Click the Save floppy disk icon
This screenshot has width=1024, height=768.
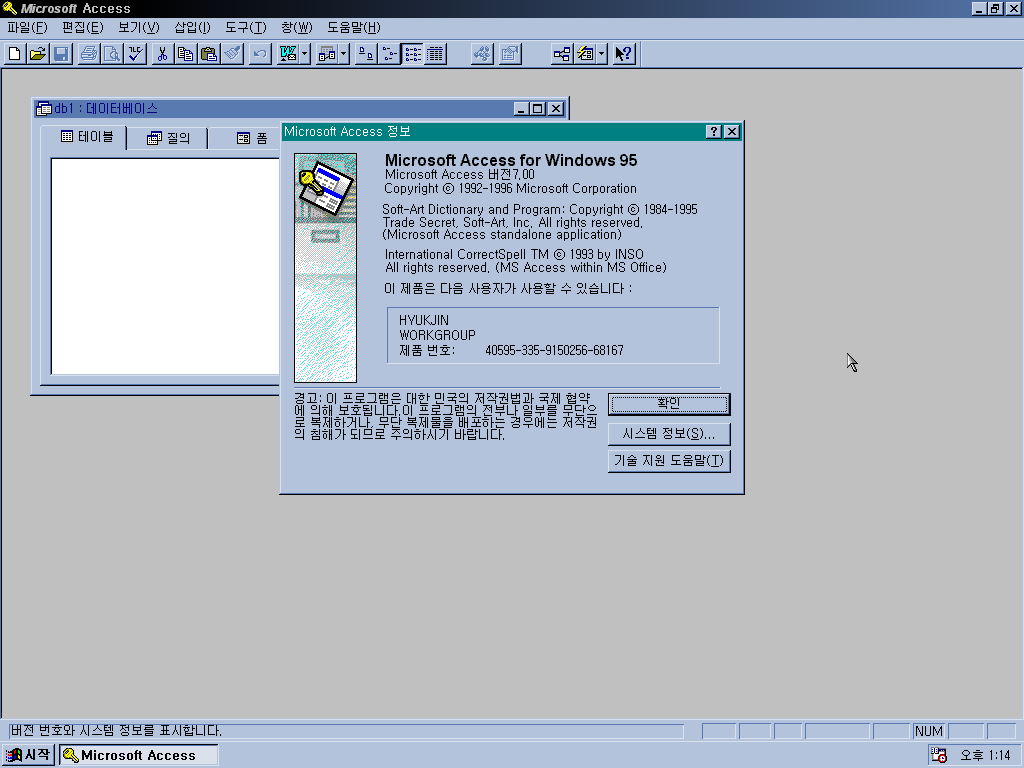click(61, 54)
